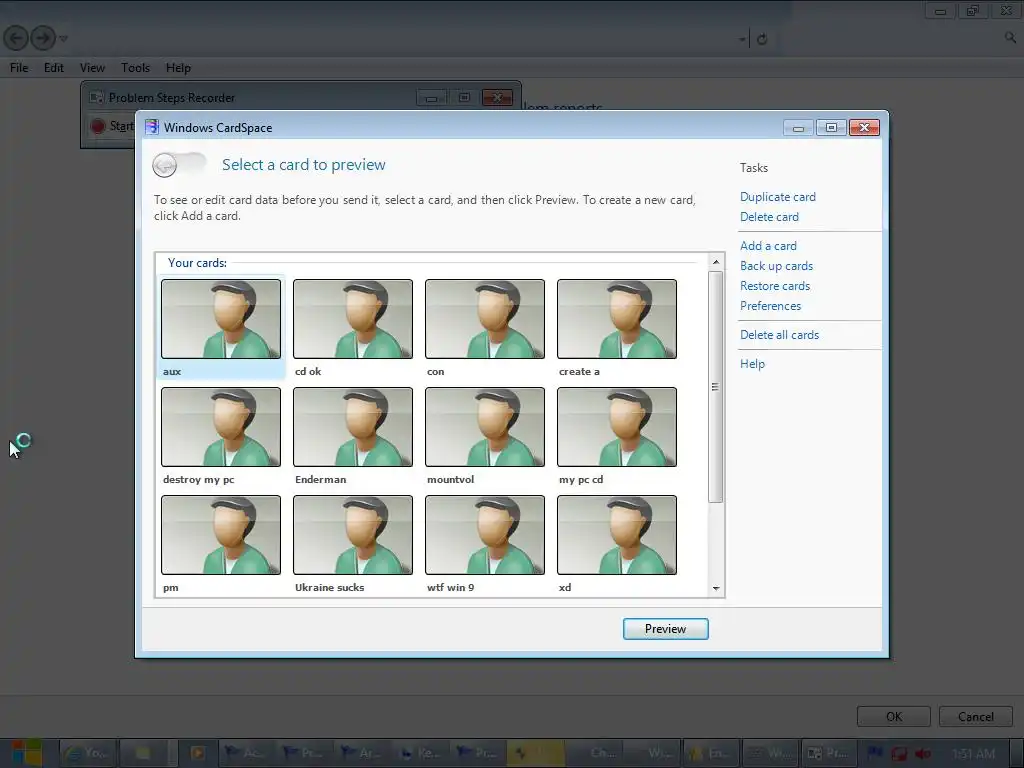Select the 'Enderman' card thumbnail
1024x768 pixels.
tap(353, 427)
